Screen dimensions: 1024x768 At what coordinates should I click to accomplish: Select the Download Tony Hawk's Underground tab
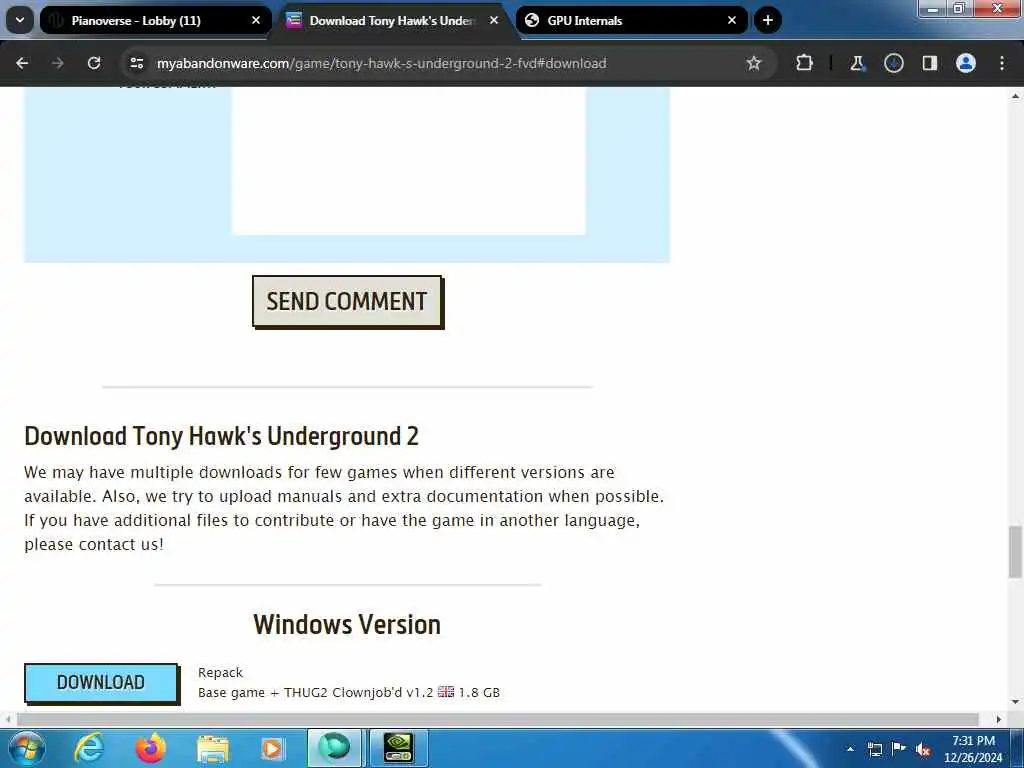392,20
